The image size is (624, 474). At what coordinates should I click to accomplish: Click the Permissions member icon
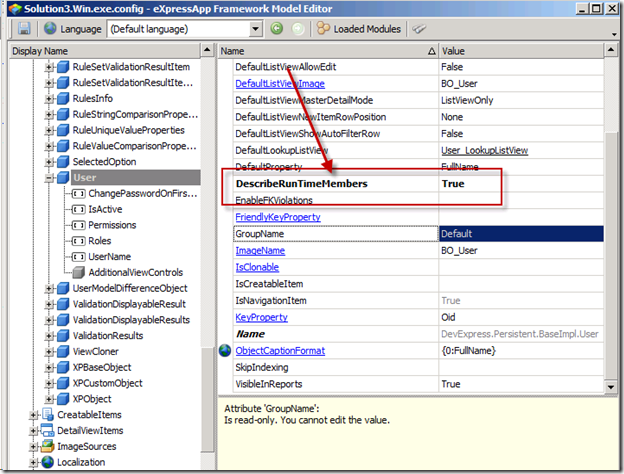click(78, 225)
